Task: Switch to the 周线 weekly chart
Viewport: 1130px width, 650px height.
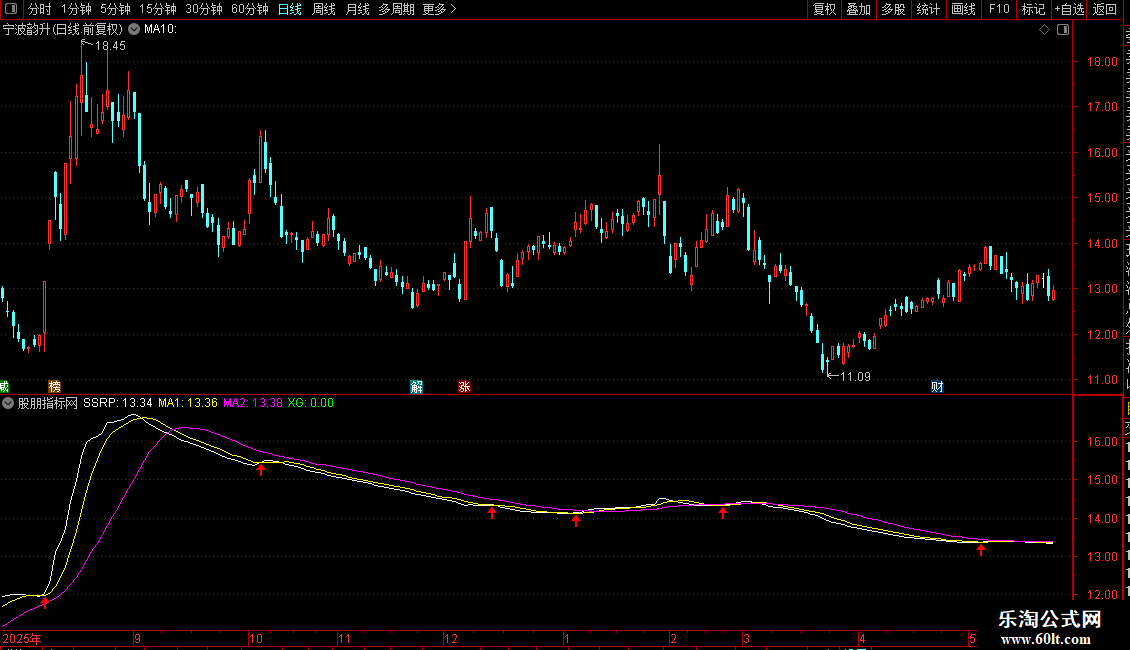Action: coord(324,9)
